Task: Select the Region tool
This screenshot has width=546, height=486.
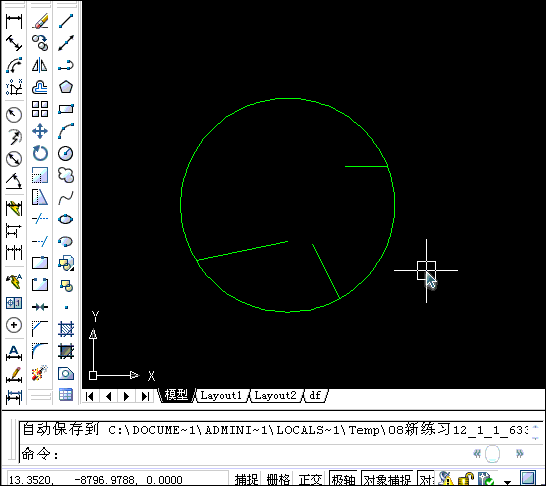Action: click(x=65, y=373)
